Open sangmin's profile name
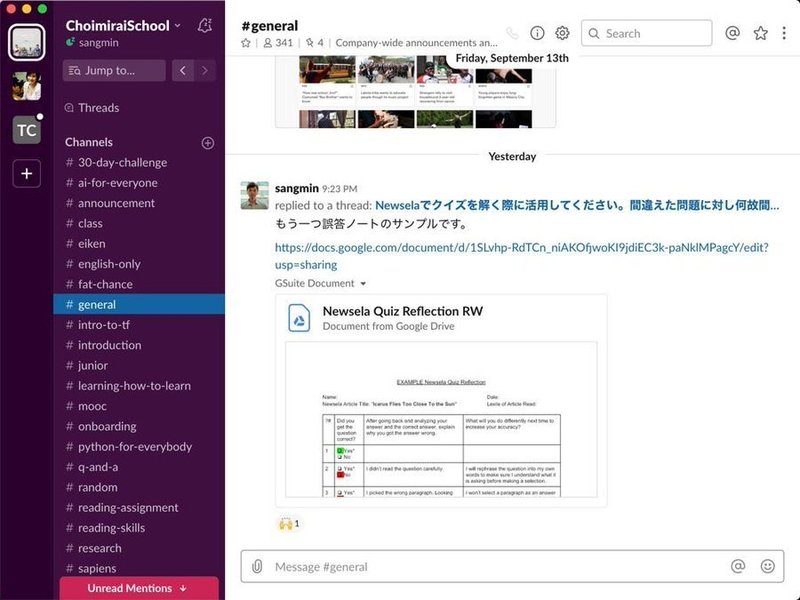 point(296,188)
